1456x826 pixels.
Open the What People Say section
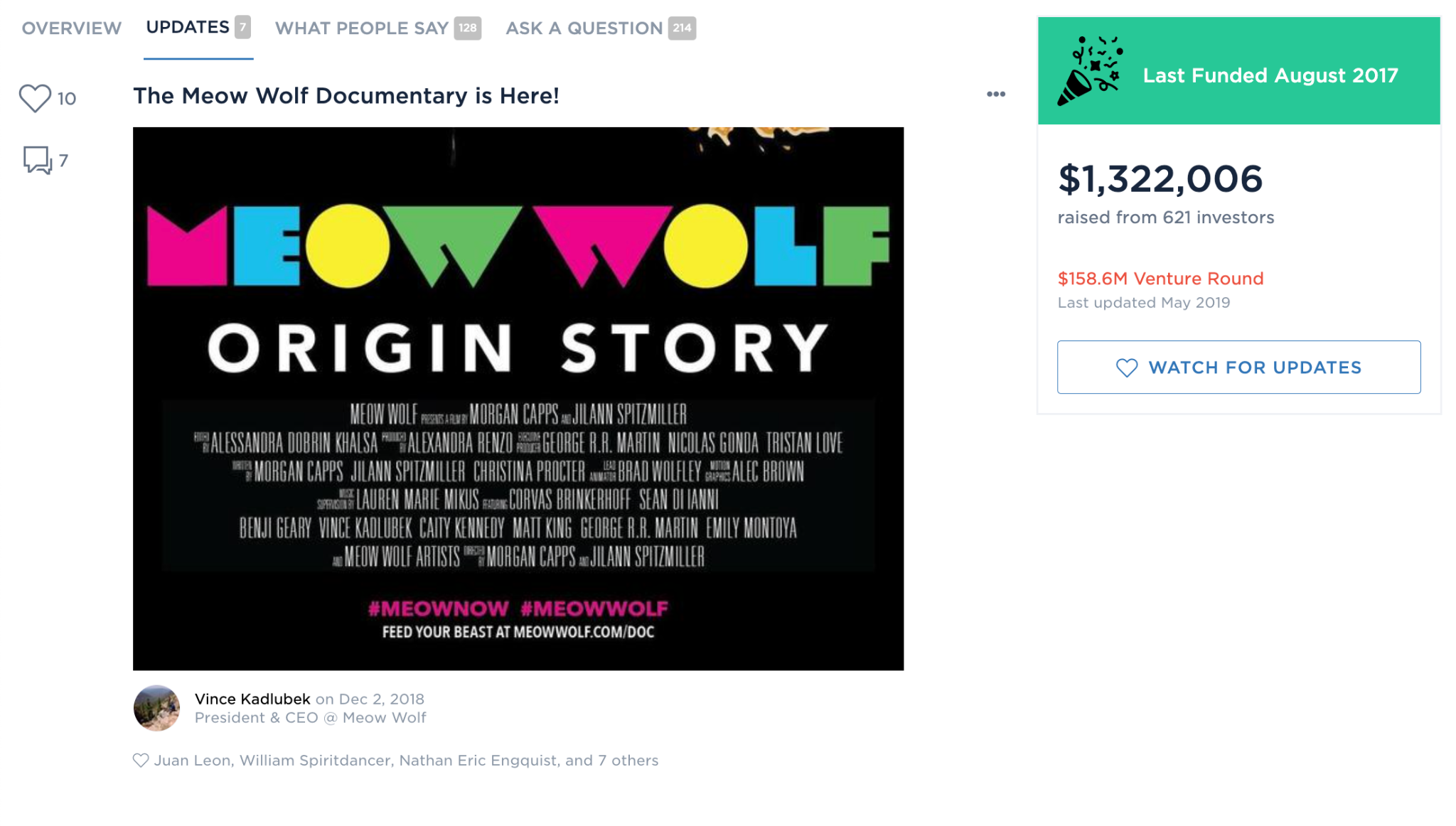(x=360, y=28)
